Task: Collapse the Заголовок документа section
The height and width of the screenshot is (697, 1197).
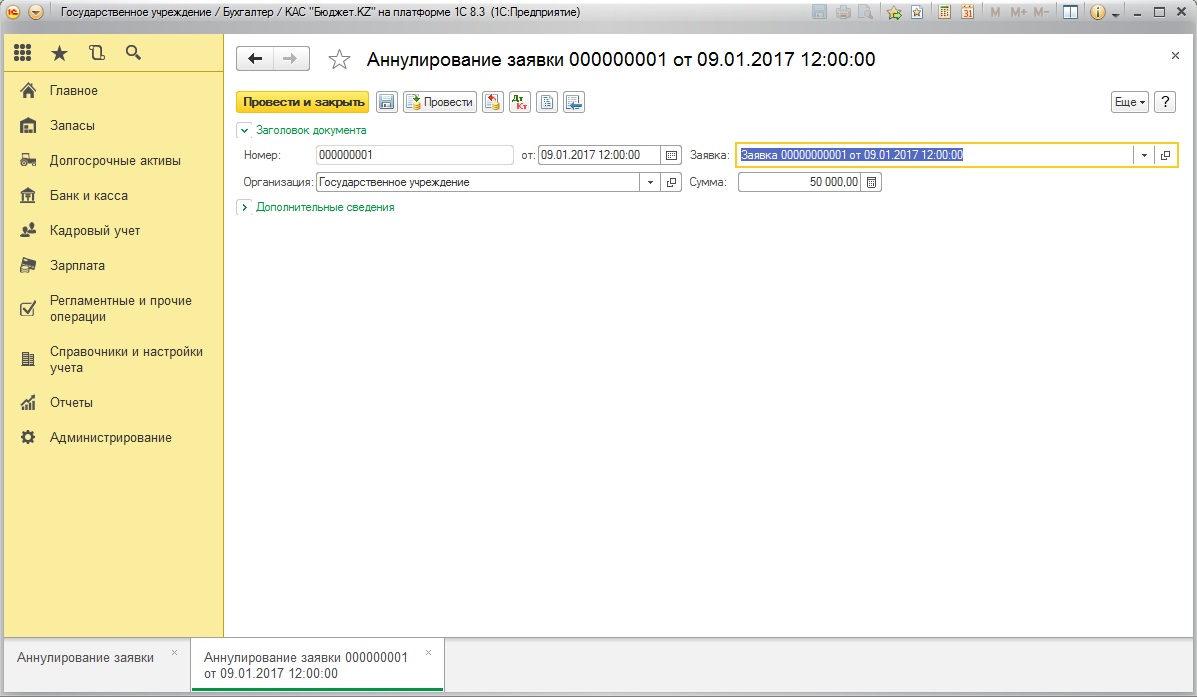Action: click(x=244, y=131)
